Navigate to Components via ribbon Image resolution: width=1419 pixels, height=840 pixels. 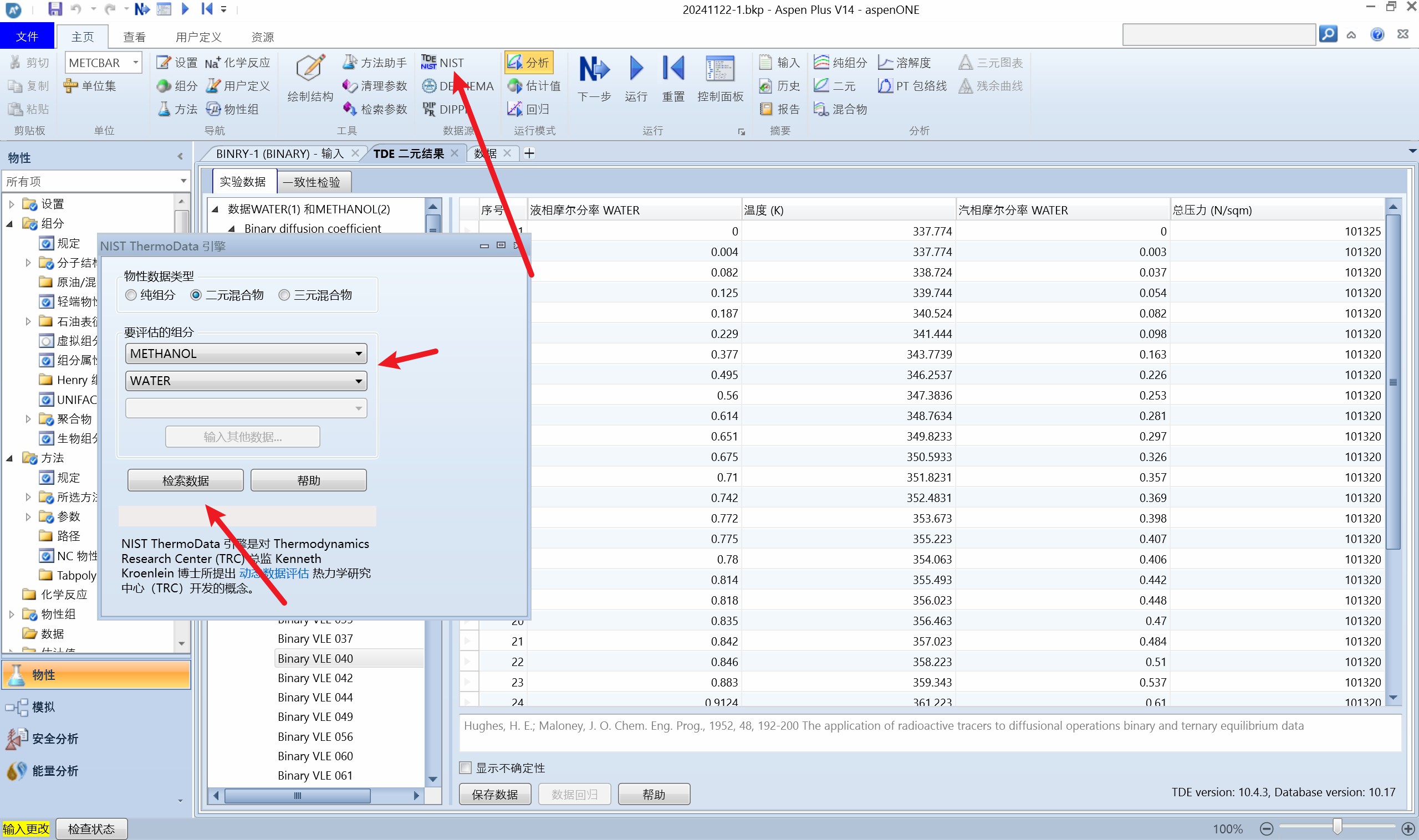pos(177,86)
